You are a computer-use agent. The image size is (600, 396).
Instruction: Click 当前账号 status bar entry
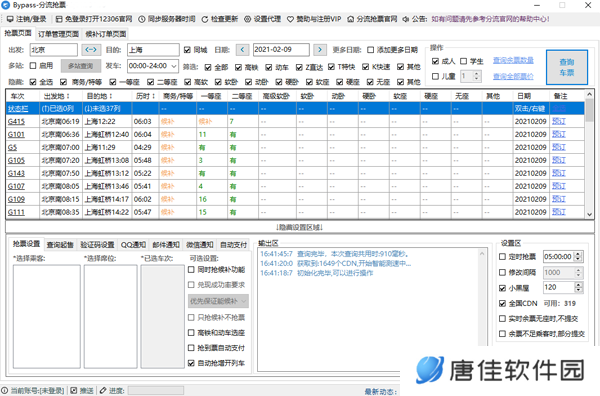[33, 391]
